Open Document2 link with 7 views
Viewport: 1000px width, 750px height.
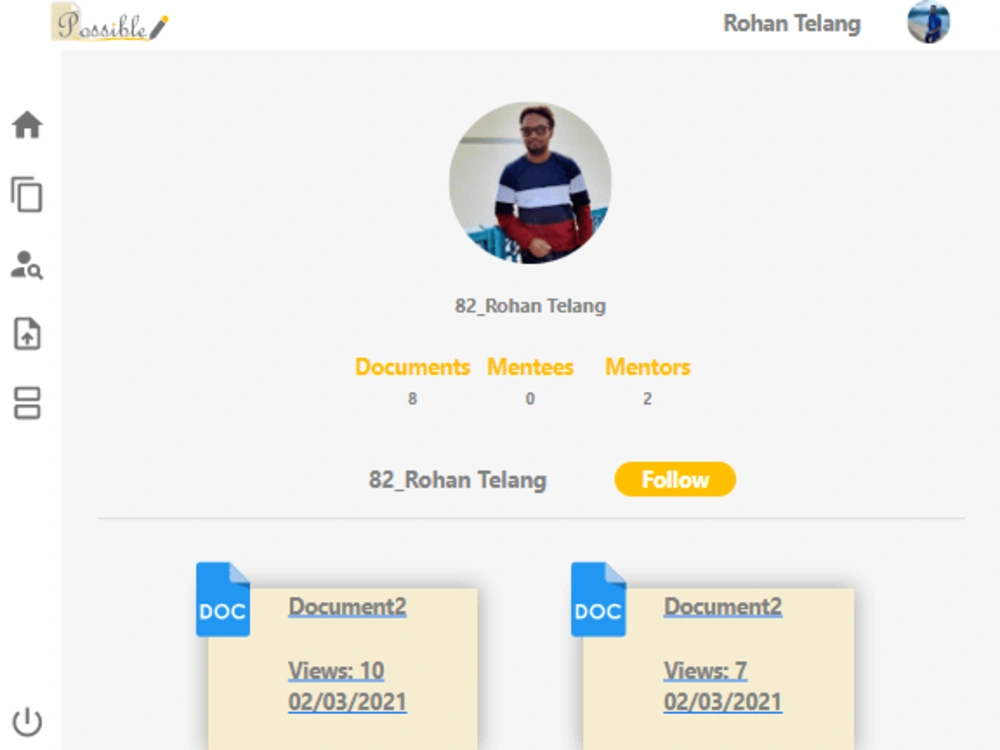(723, 606)
